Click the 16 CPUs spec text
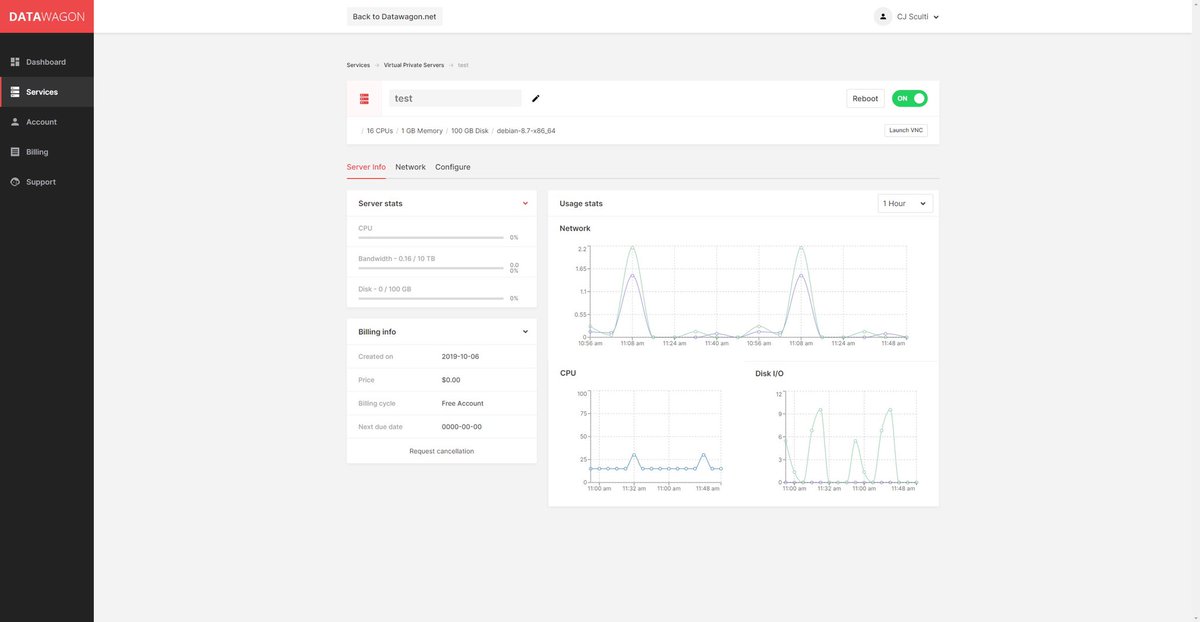 379,130
